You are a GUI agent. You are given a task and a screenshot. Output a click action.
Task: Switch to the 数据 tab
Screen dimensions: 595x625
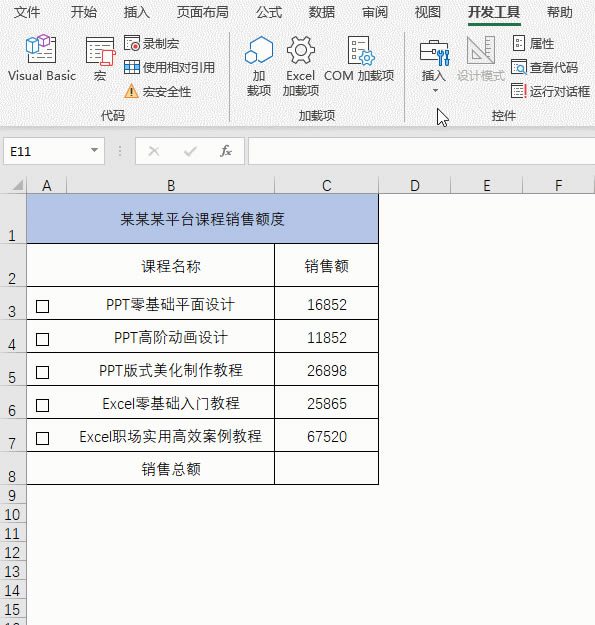(322, 12)
